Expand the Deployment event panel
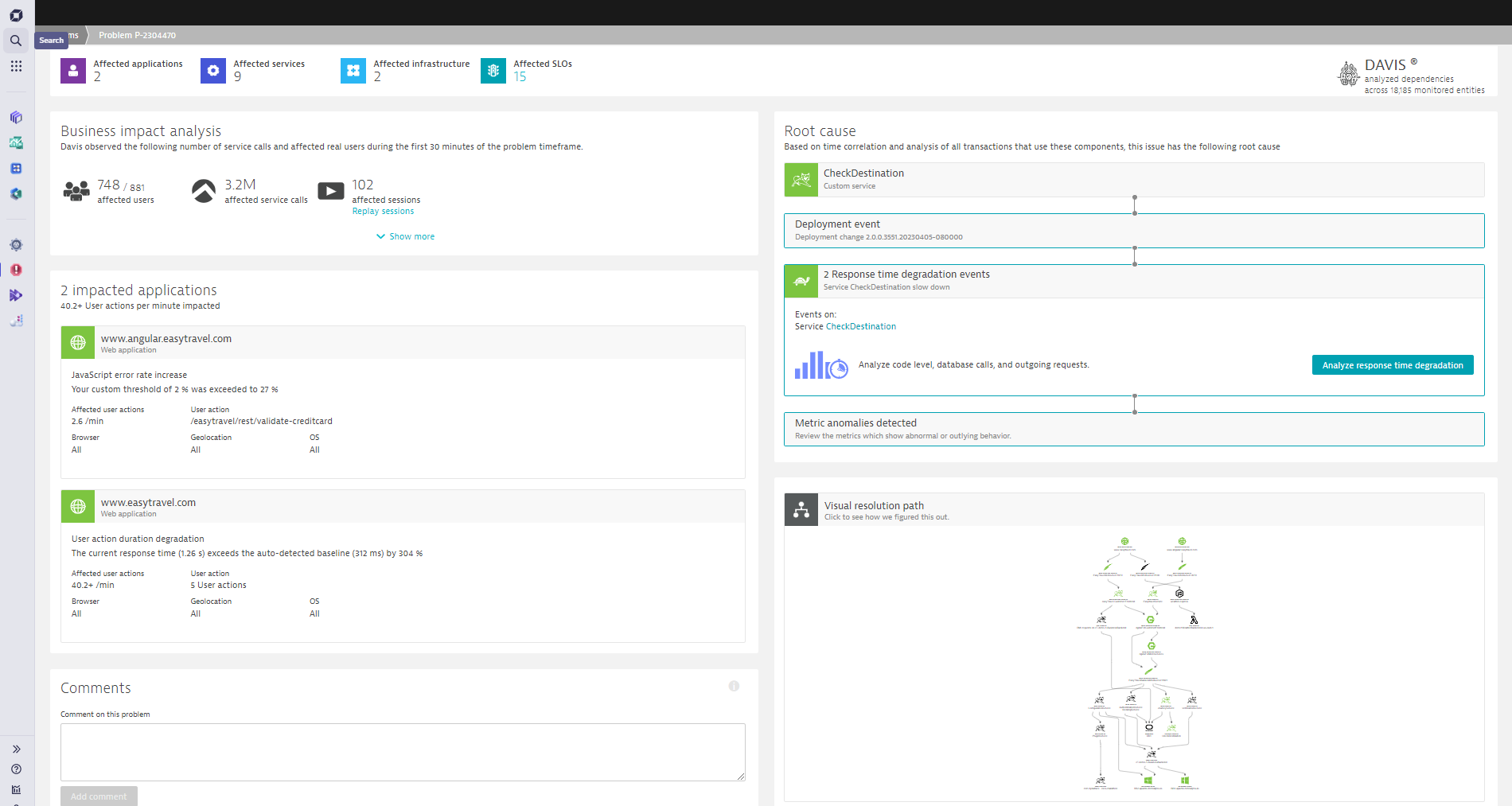Screen dimensions: 1512x806 pyautogui.click(x=1133, y=230)
